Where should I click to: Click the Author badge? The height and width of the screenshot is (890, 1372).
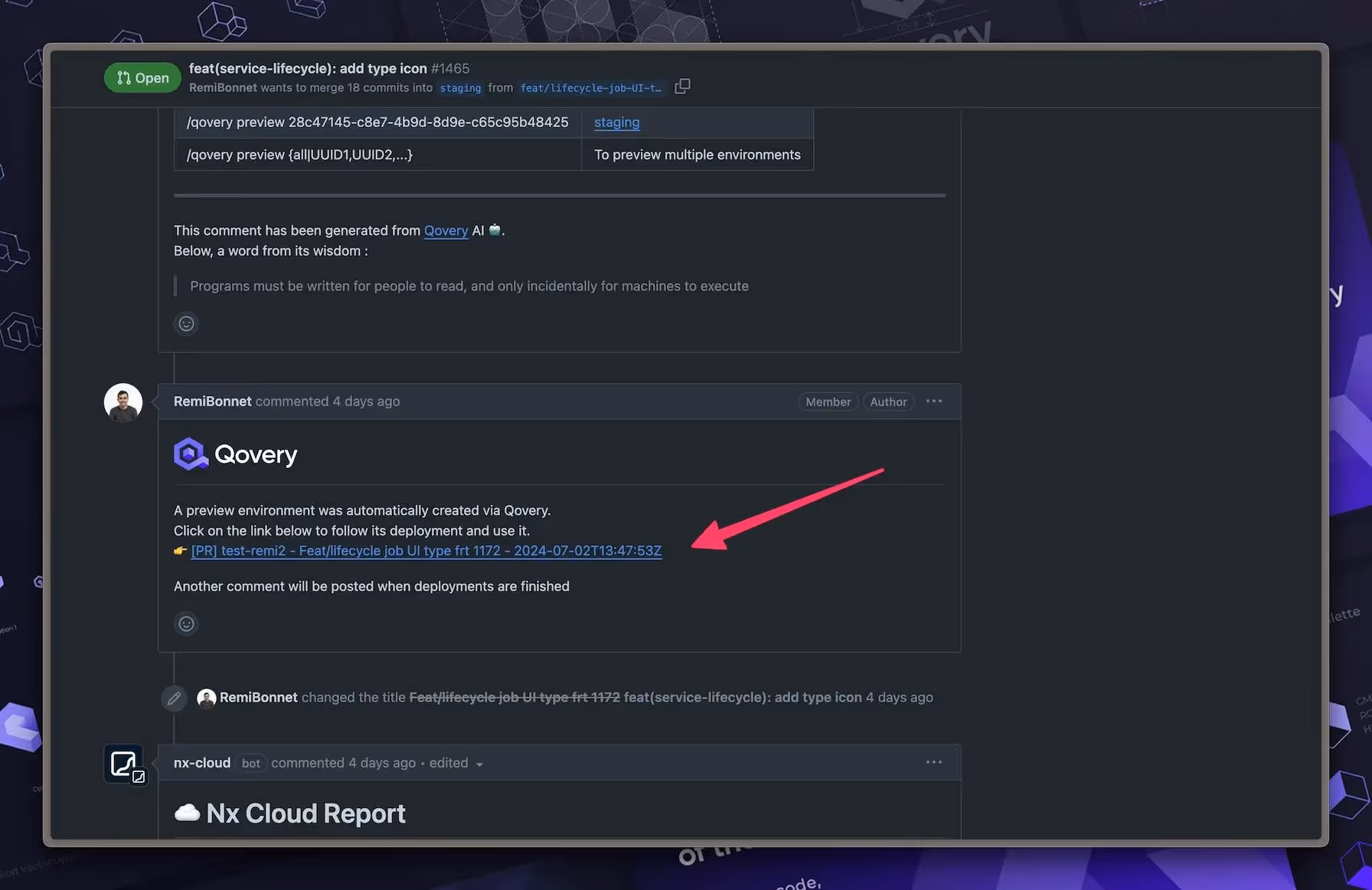(888, 401)
